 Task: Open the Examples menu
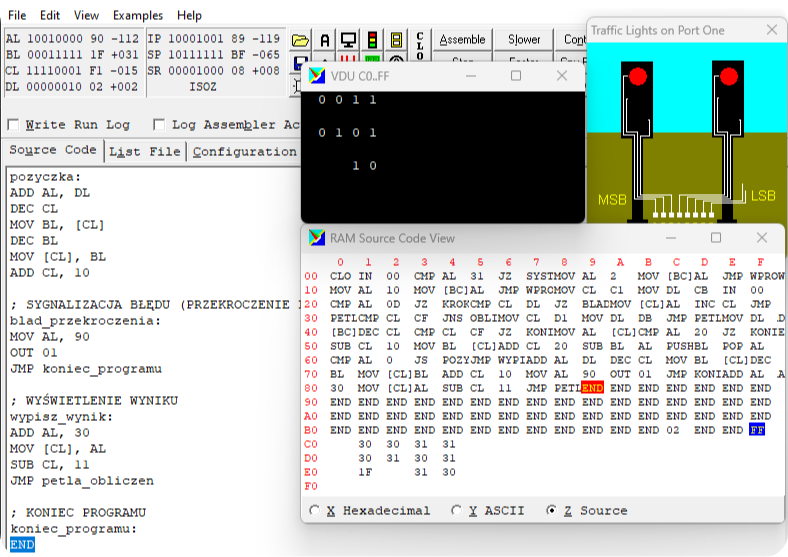point(138,16)
